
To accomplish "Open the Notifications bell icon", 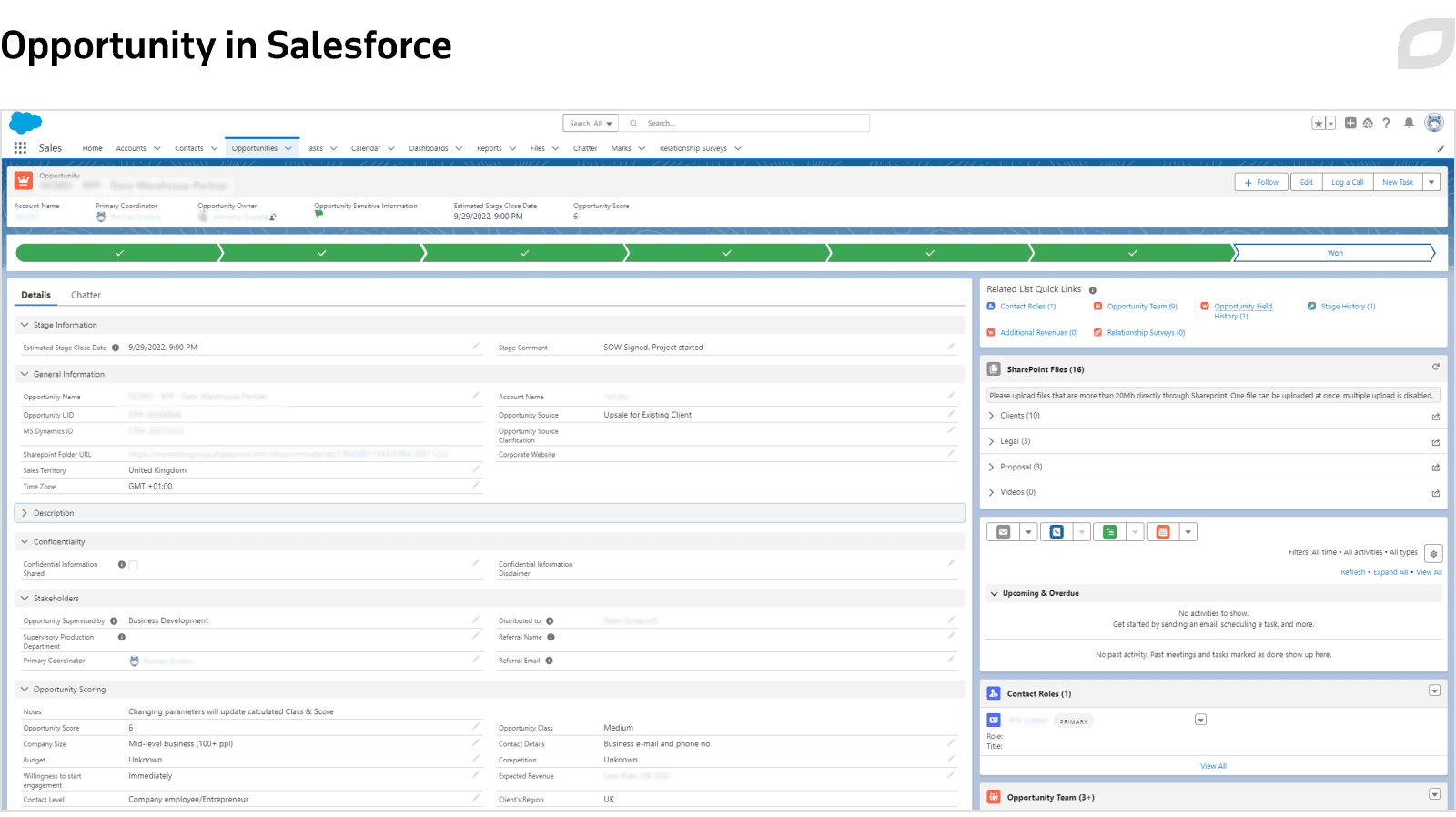I will pyautogui.click(x=1409, y=123).
